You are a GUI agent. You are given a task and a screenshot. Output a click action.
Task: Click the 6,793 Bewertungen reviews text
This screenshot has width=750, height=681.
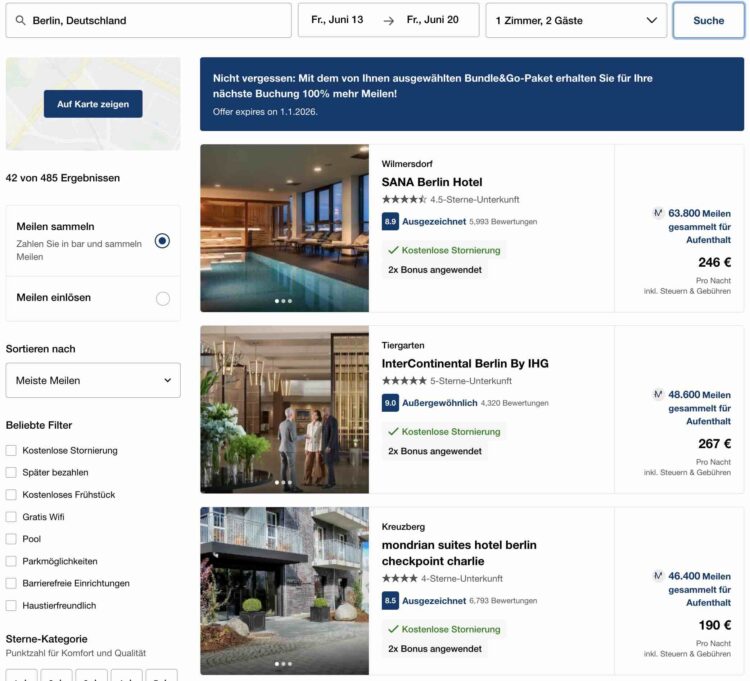(503, 601)
